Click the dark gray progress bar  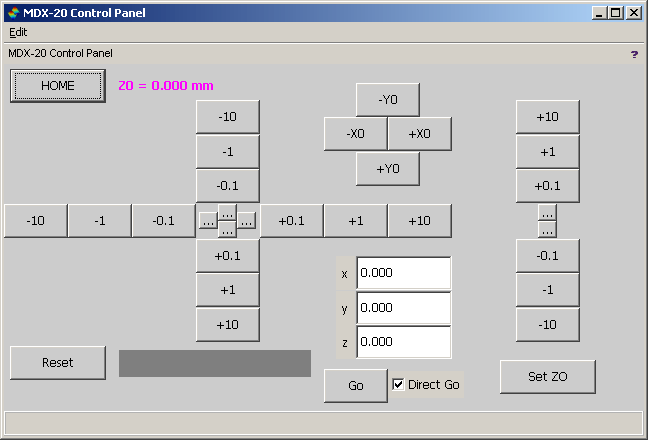click(x=215, y=364)
